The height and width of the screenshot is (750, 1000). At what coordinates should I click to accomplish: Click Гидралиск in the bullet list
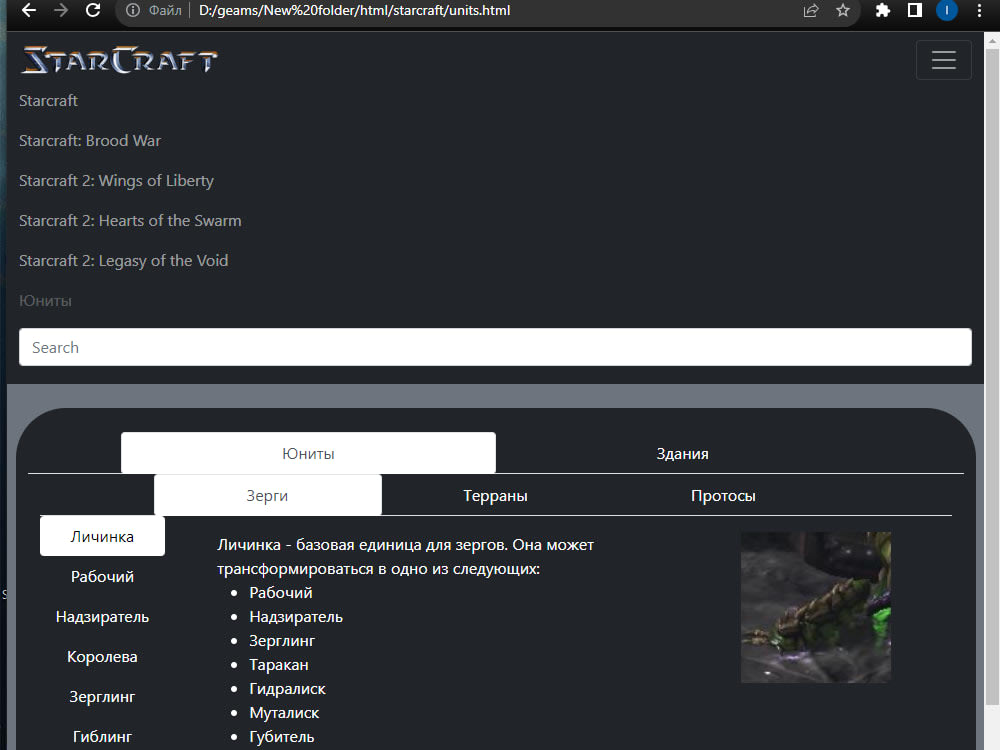coord(287,689)
